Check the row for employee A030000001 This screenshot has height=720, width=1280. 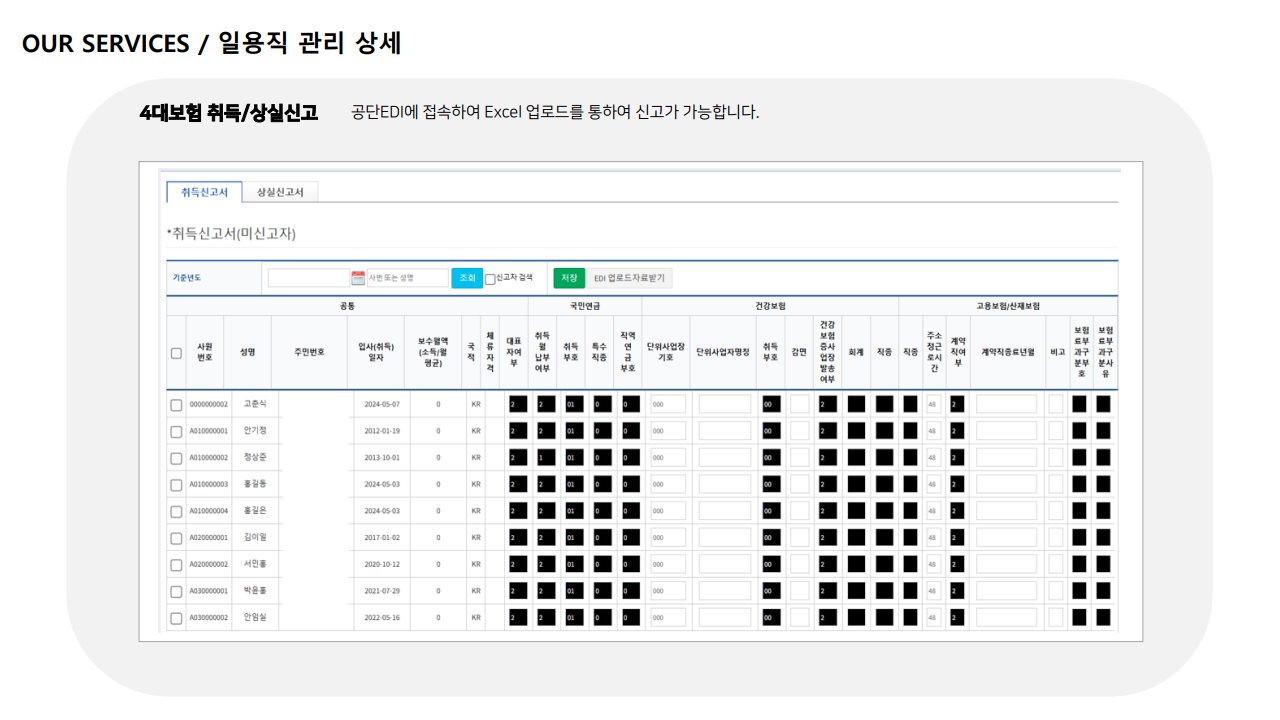pyautogui.click(x=176, y=592)
